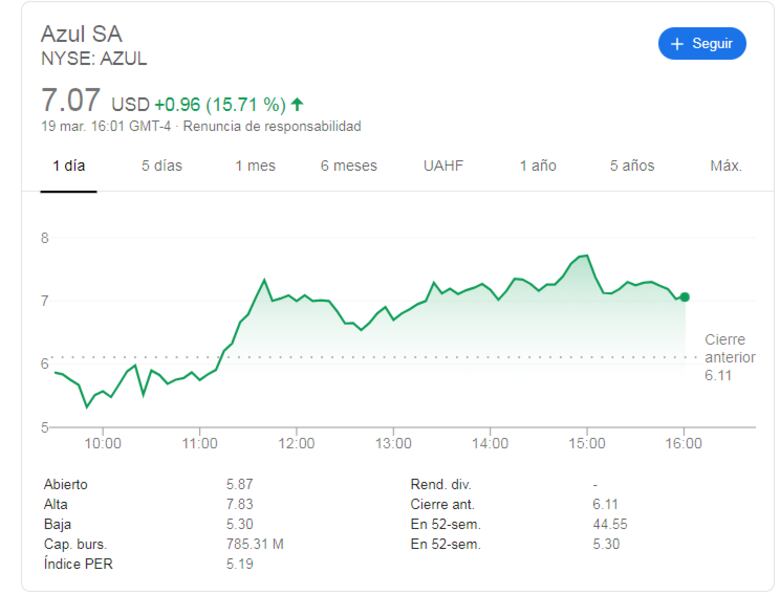Click the Baja value 5.30

(x=240, y=524)
